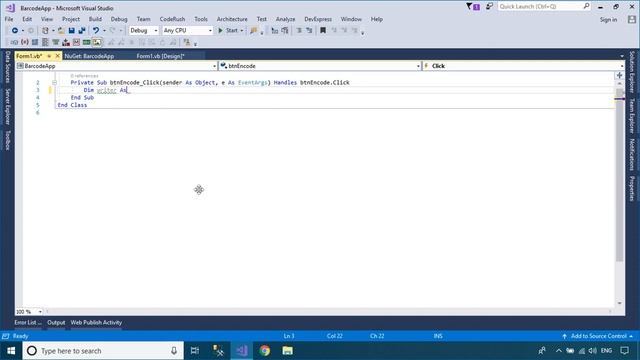Click the editor vertical scrollbar thumb
640x360 pixels.
click(620, 176)
